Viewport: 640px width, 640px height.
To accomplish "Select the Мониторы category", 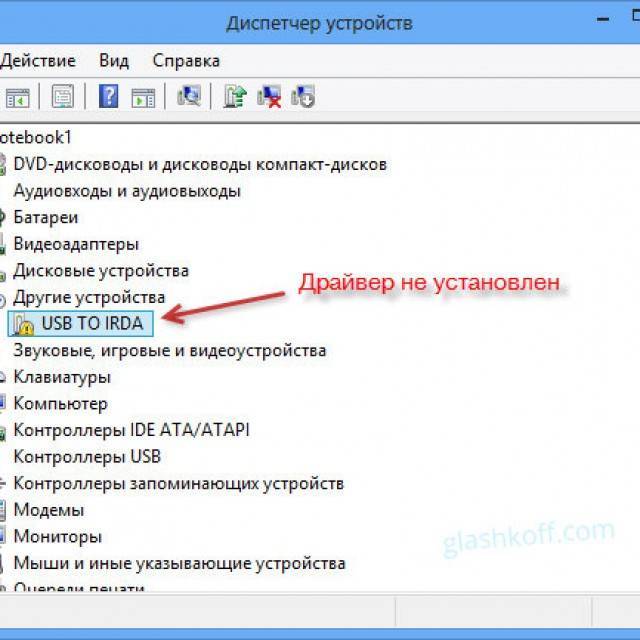I will (x=58, y=537).
